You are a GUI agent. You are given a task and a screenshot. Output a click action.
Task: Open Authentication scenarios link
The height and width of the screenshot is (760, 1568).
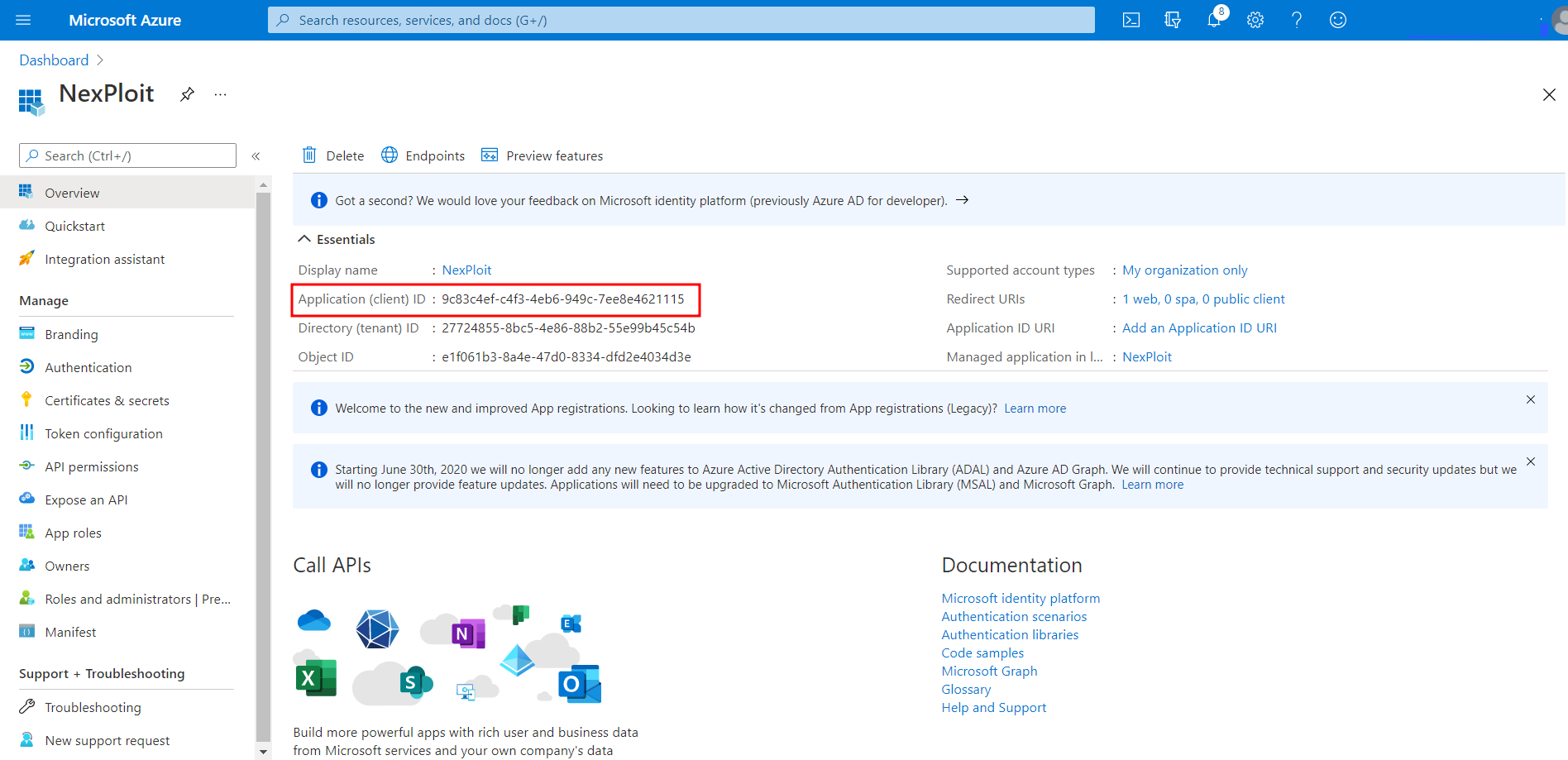click(x=1014, y=616)
